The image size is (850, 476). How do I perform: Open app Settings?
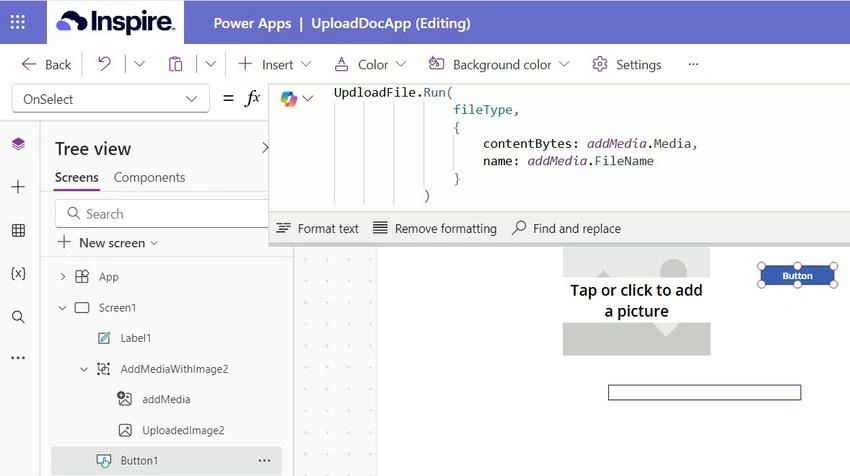[627, 65]
